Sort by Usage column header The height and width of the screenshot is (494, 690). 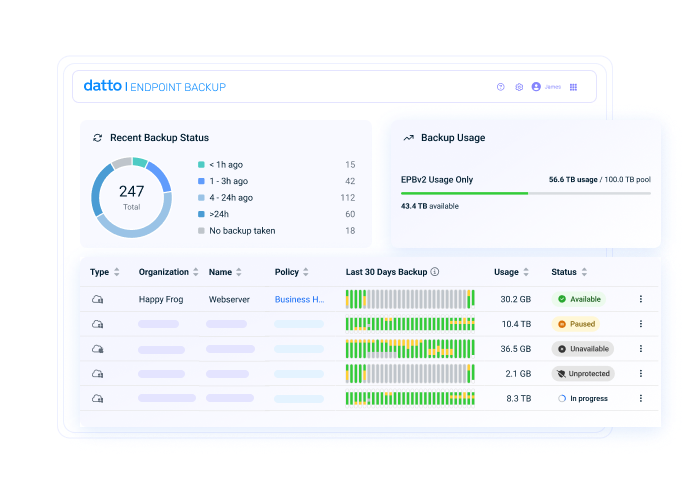525,272
